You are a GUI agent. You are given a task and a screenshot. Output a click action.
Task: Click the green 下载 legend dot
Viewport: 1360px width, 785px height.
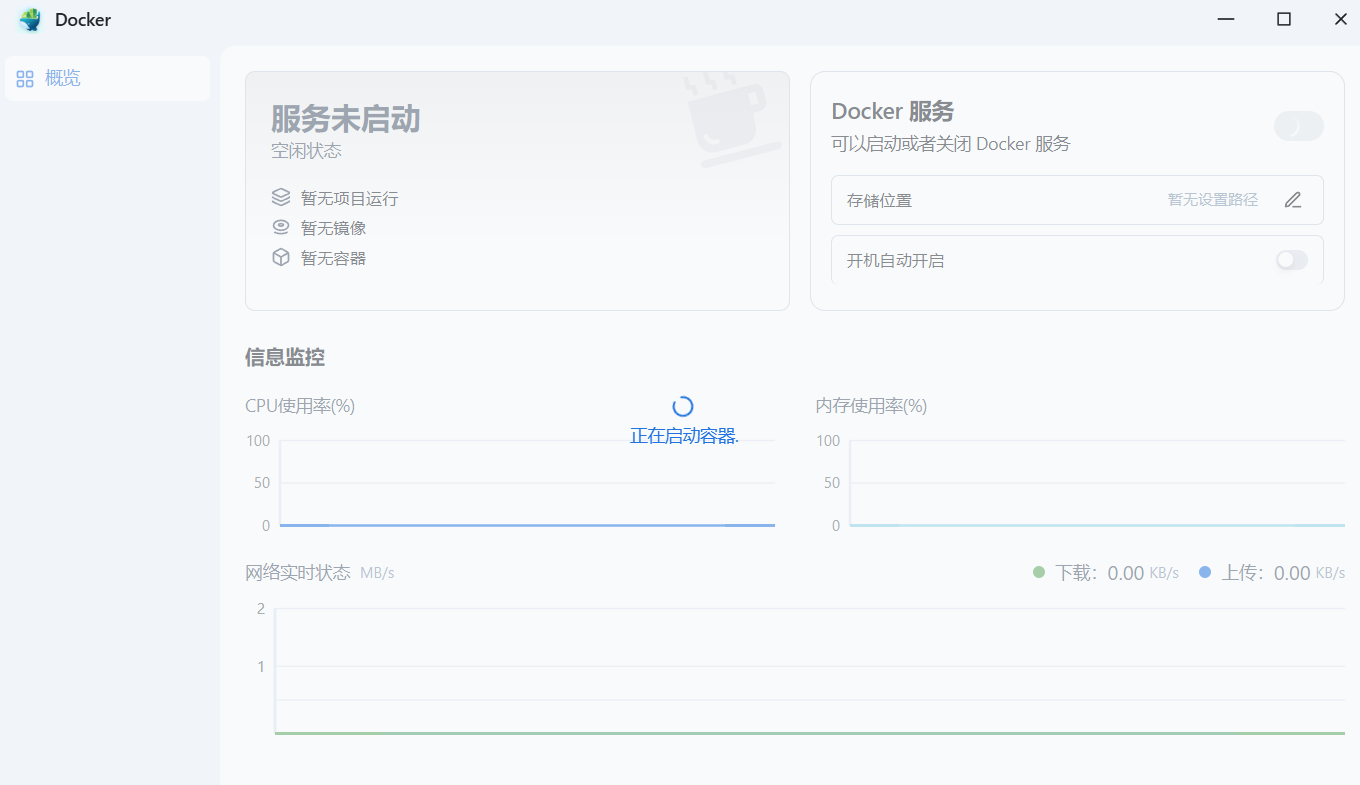[1038, 572]
